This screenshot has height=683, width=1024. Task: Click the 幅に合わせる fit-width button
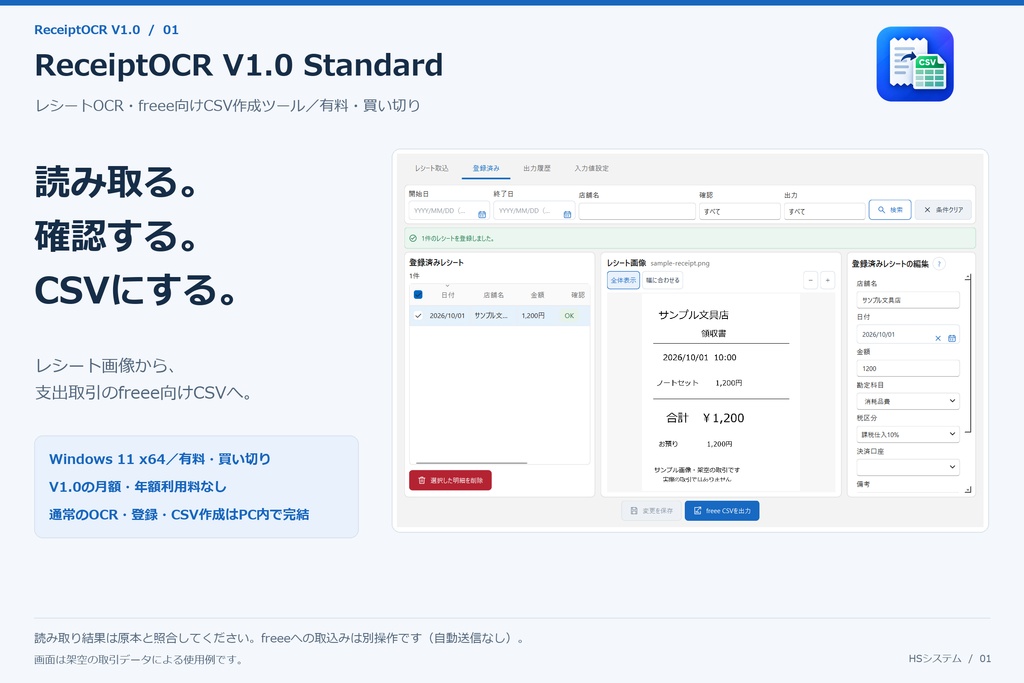click(663, 280)
